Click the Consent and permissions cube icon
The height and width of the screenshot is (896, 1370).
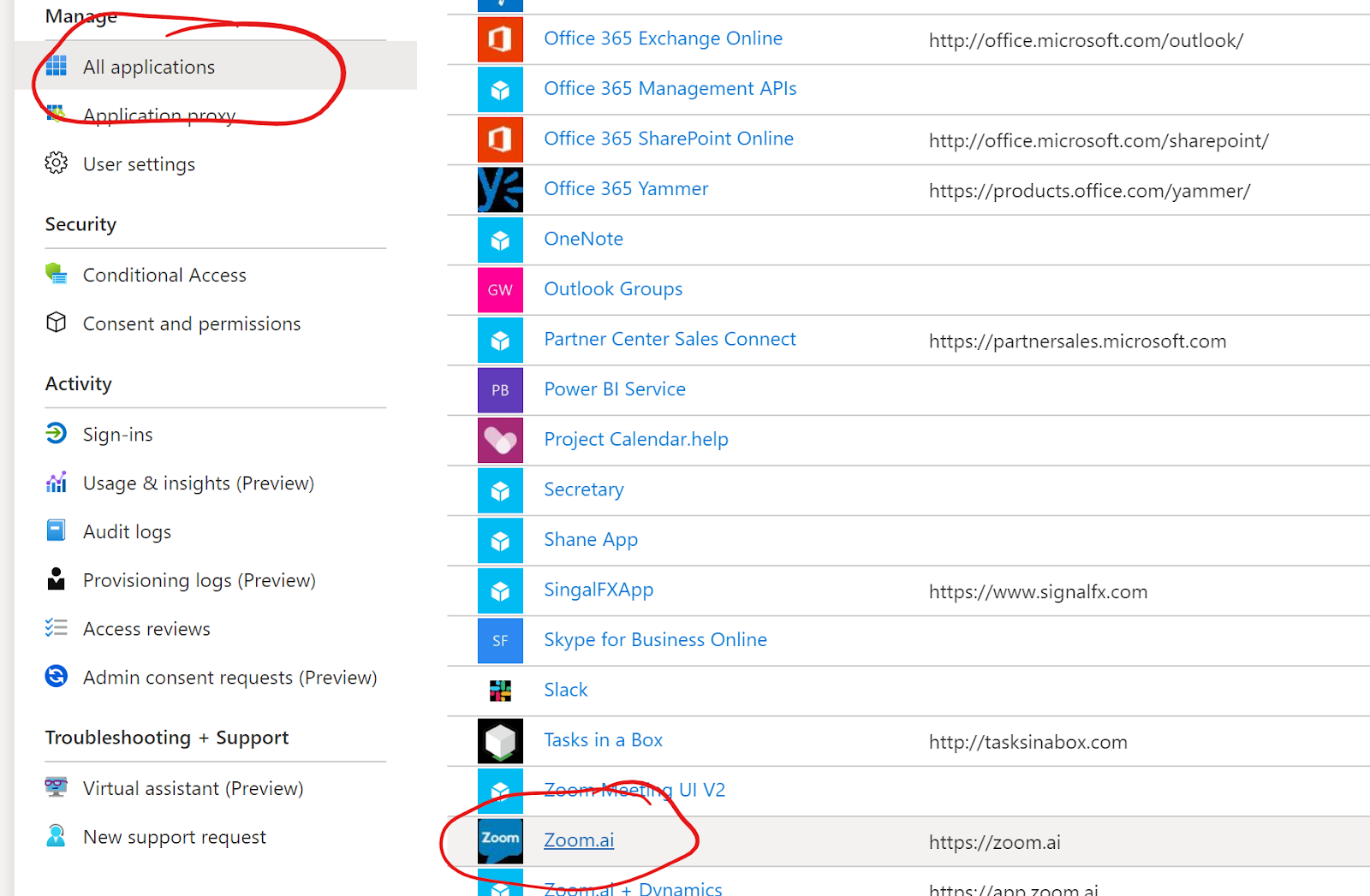point(57,323)
